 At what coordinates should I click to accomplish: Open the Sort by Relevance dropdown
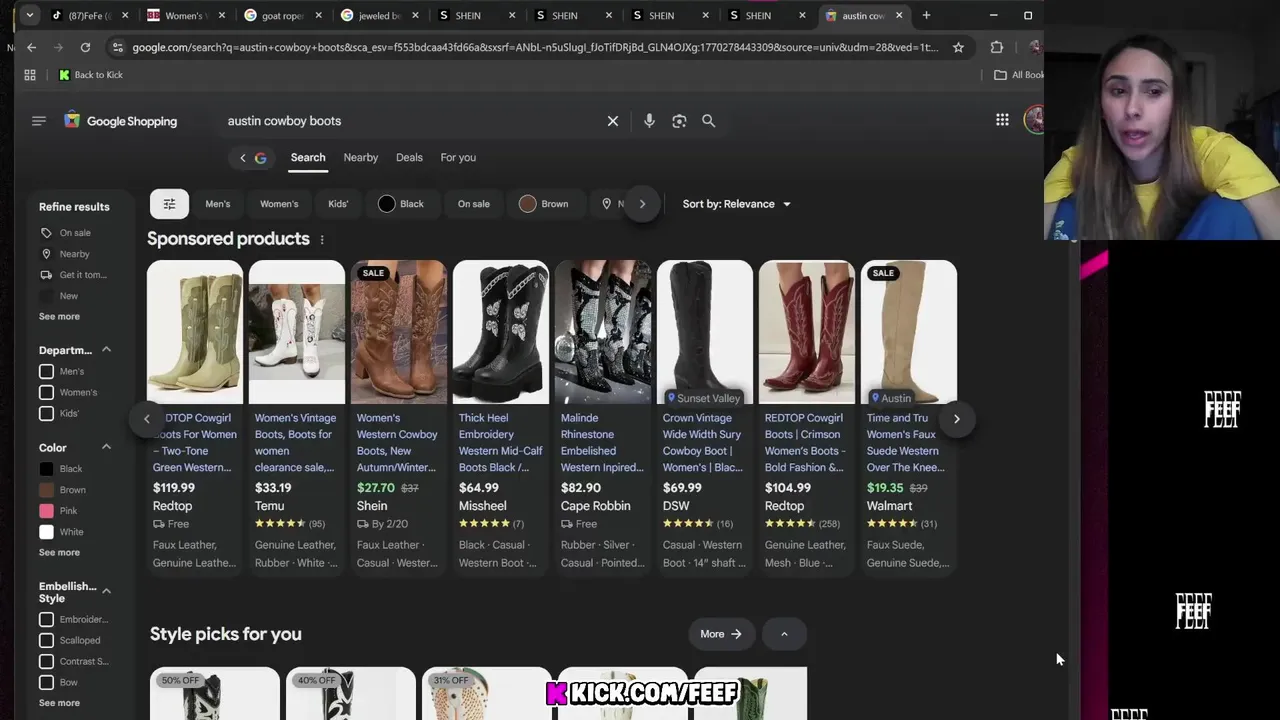(x=736, y=204)
